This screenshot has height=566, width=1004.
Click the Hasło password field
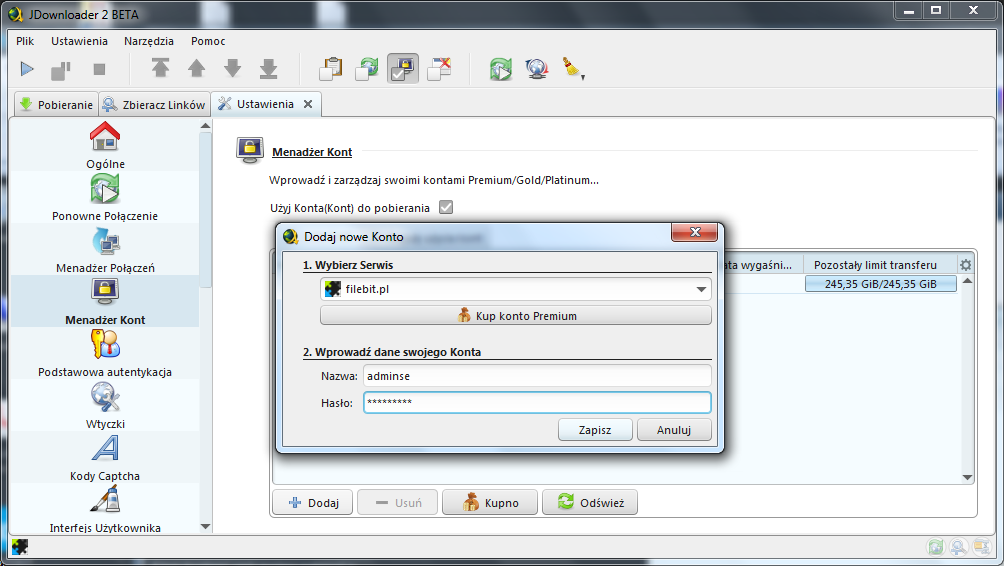(x=537, y=403)
